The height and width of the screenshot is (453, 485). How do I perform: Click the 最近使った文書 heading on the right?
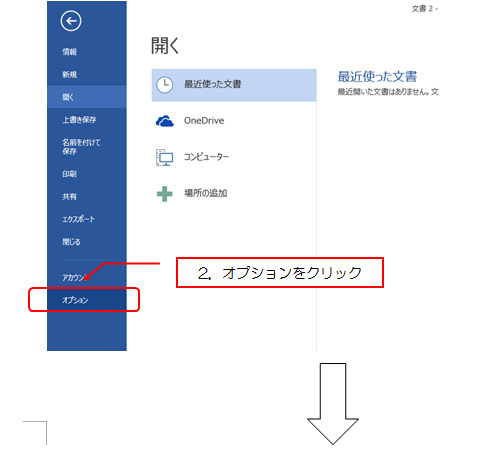point(377,77)
